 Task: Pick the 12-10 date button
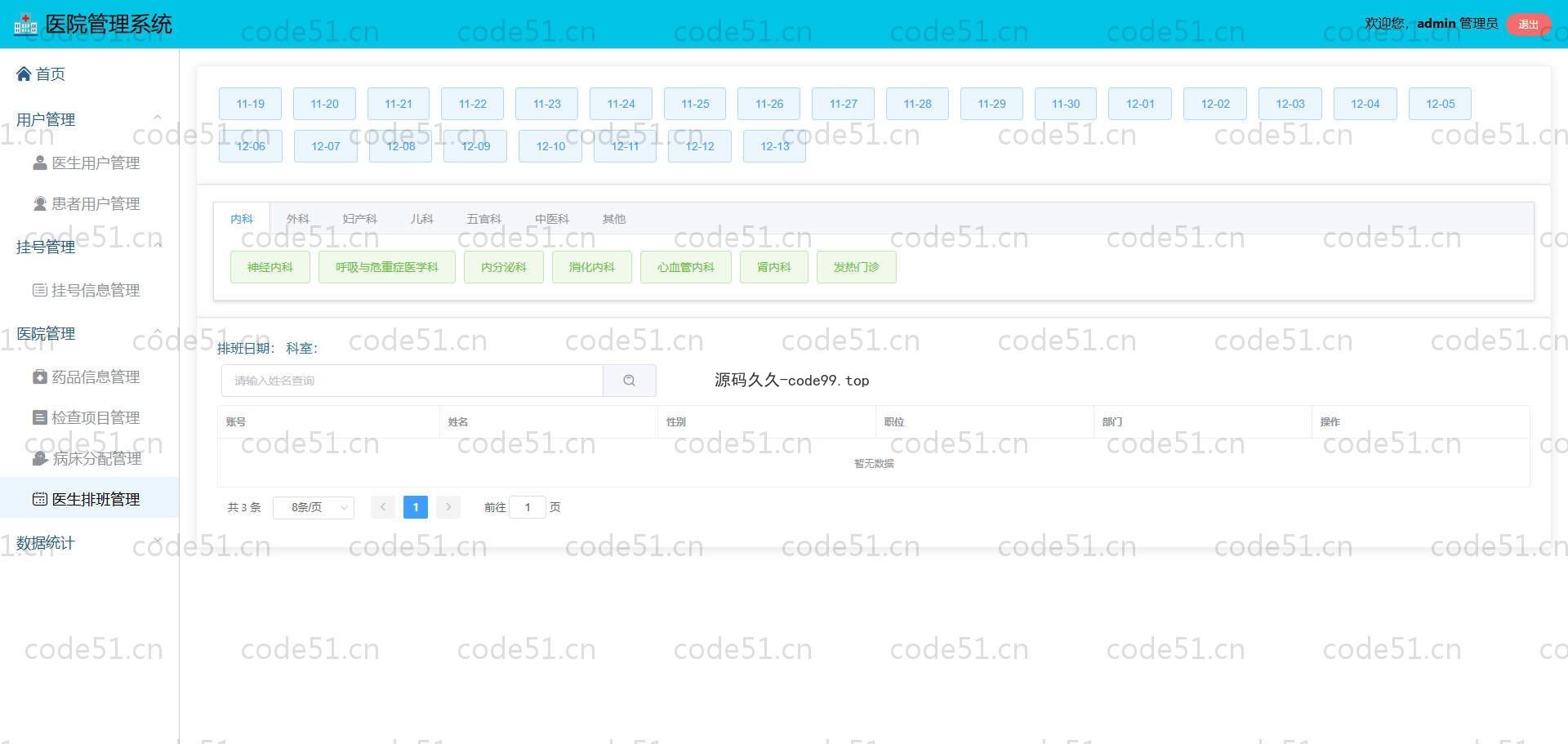pos(550,146)
